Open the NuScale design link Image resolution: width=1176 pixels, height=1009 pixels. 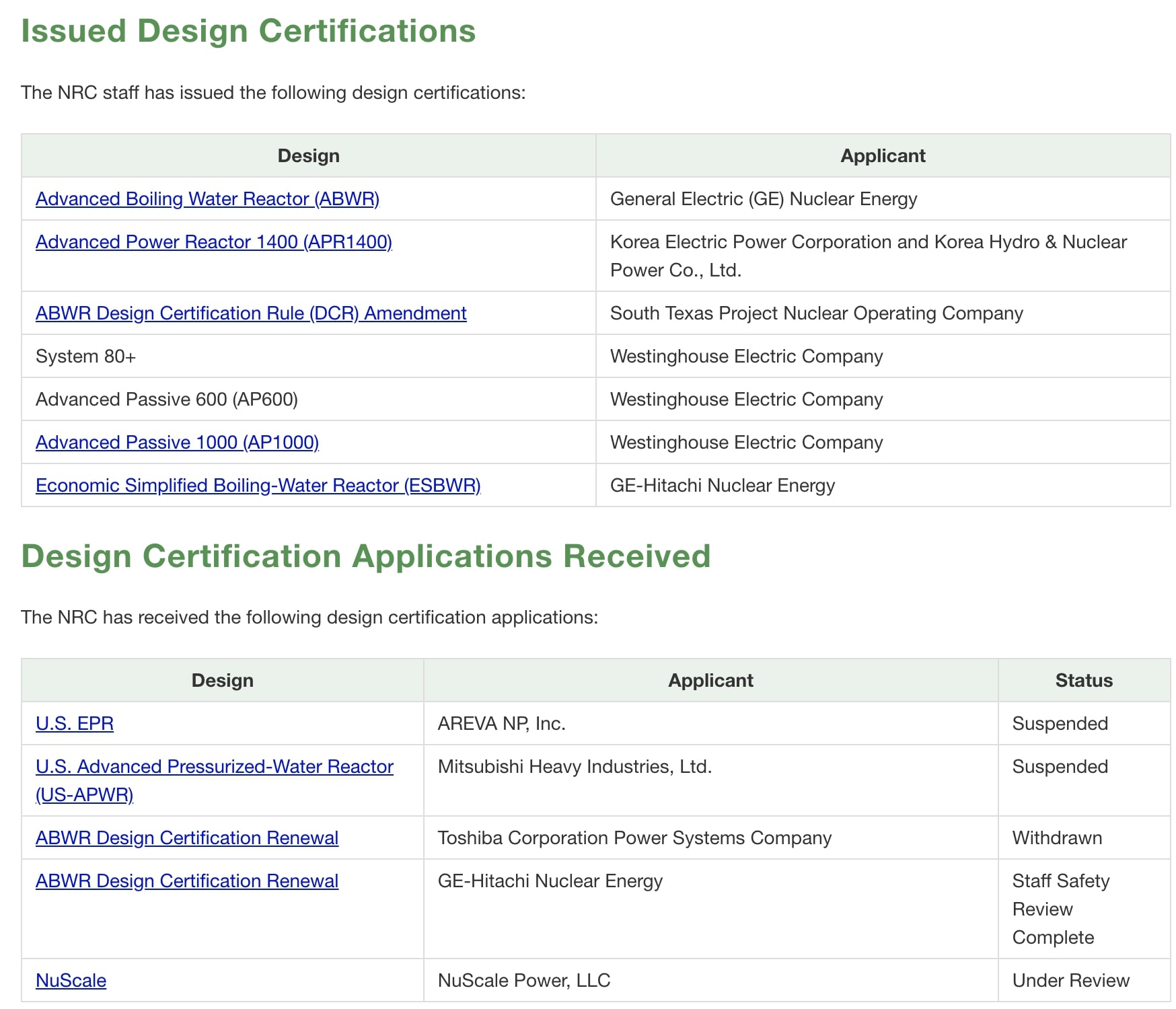click(x=70, y=980)
